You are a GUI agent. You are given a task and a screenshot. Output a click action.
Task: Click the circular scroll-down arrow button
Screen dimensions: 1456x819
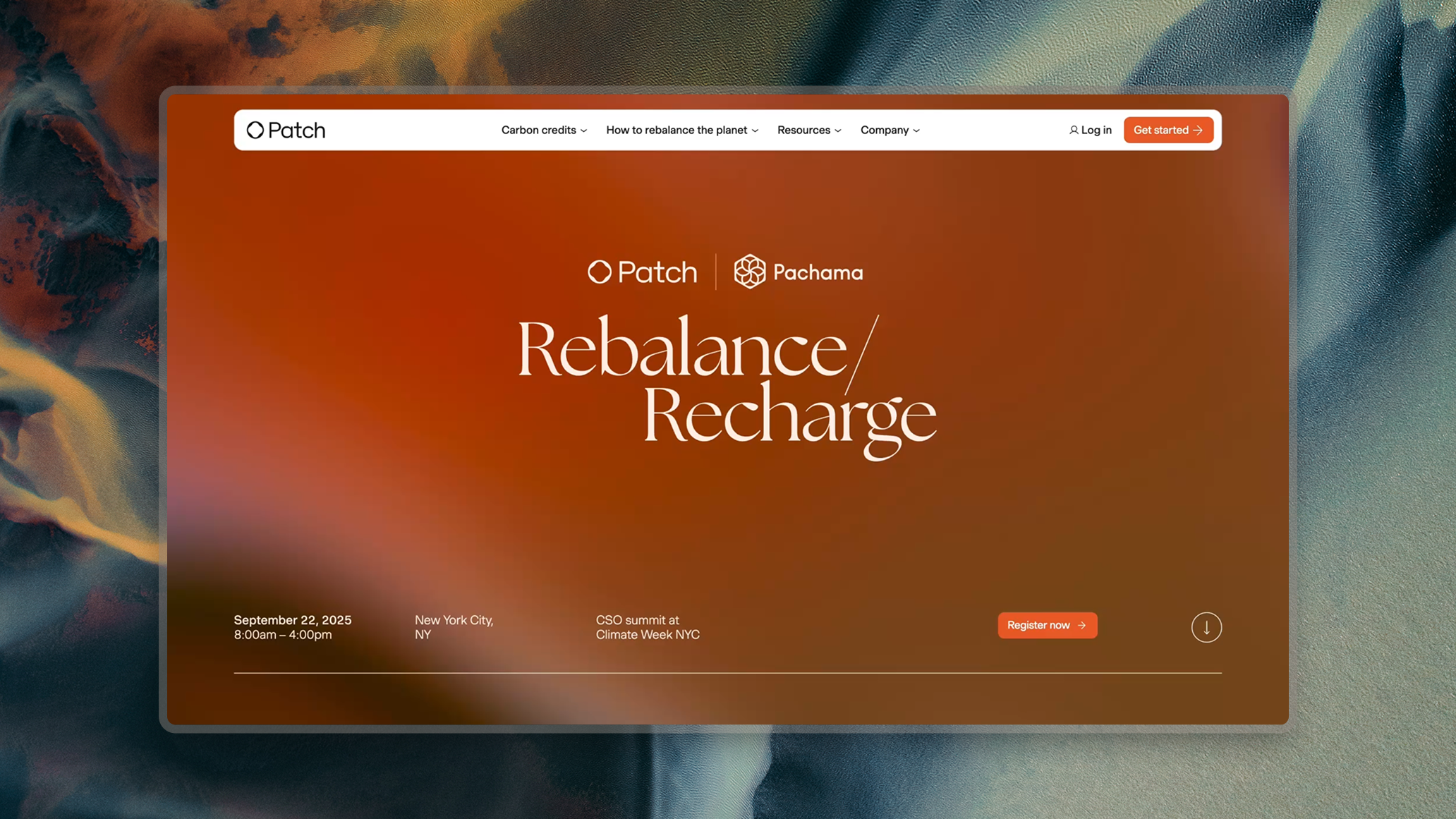coord(1206,627)
